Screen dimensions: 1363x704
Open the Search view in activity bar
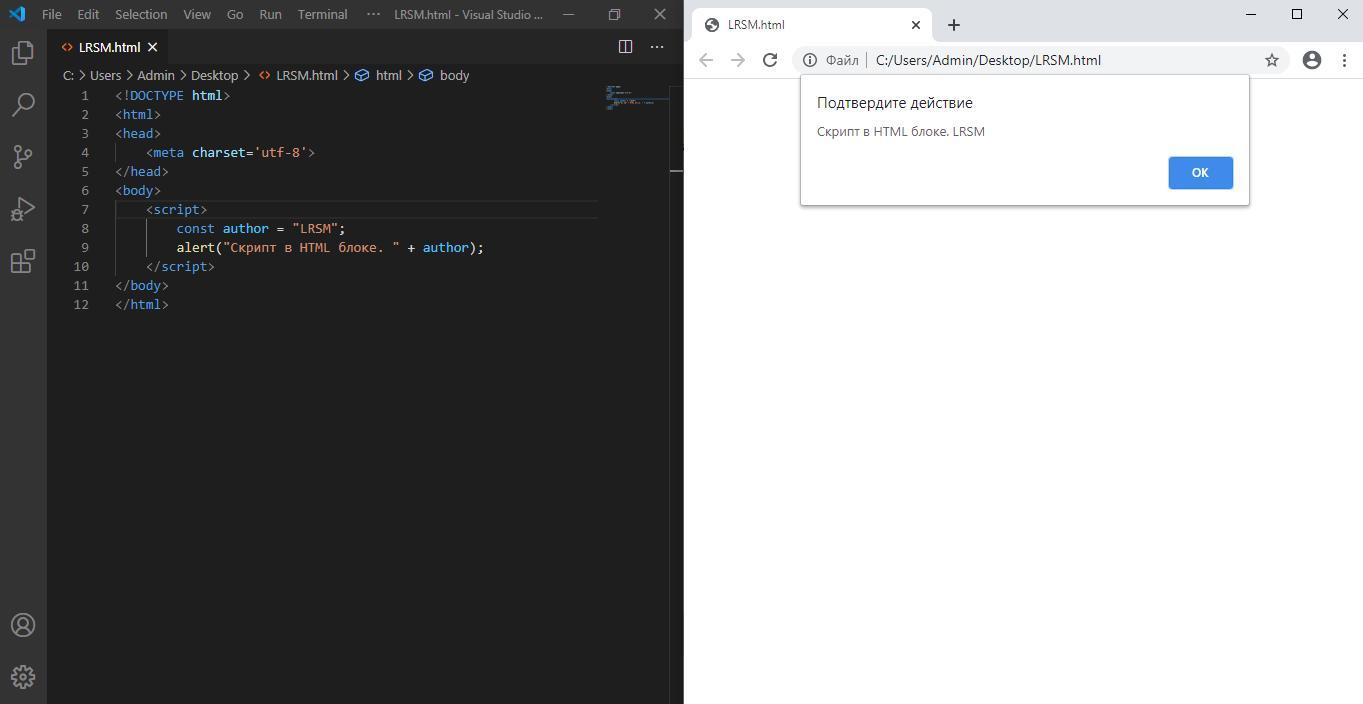pos(23,105)
